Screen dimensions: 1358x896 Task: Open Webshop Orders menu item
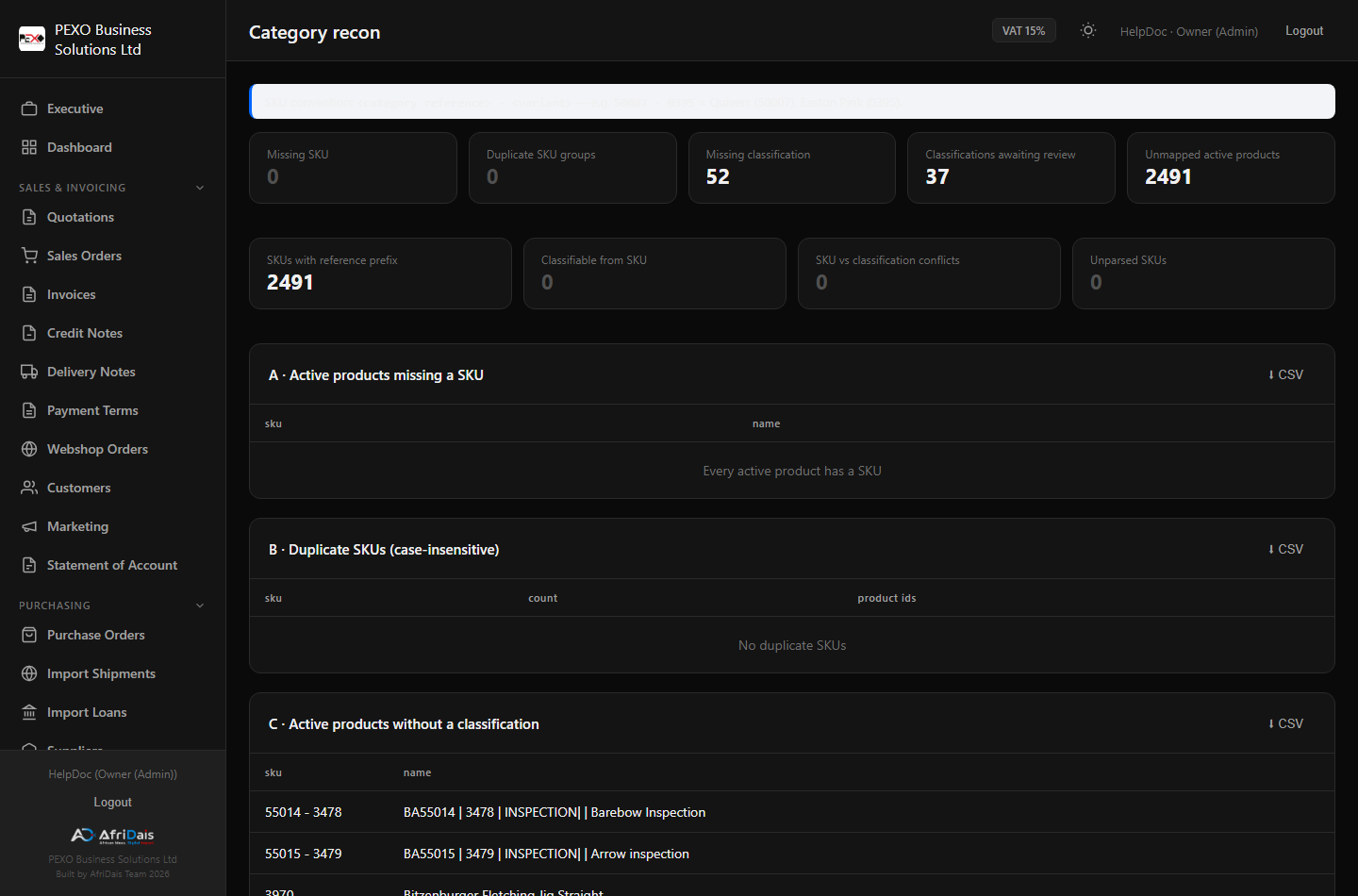[113, 449]
